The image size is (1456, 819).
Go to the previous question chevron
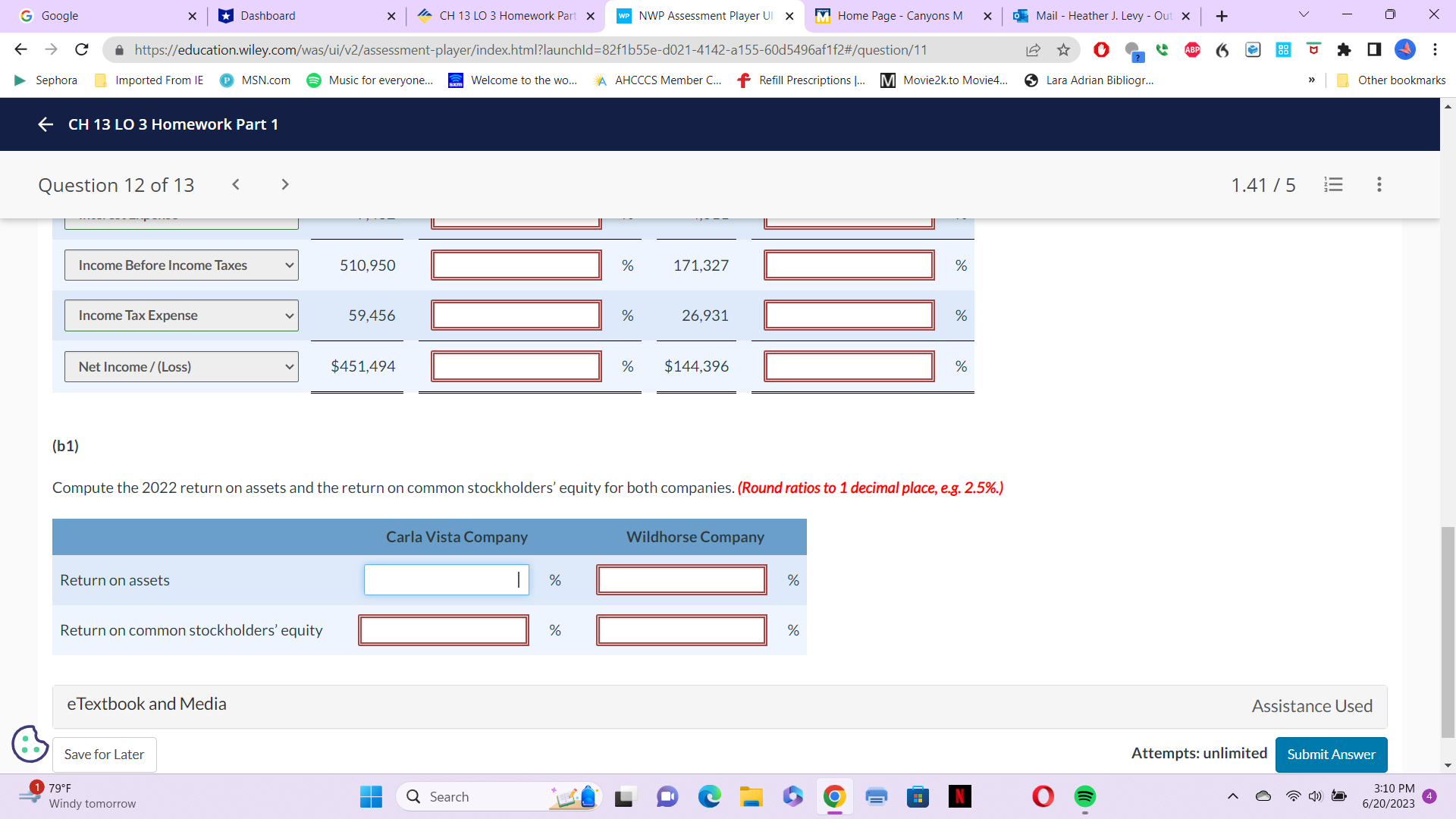click(236, 184)
